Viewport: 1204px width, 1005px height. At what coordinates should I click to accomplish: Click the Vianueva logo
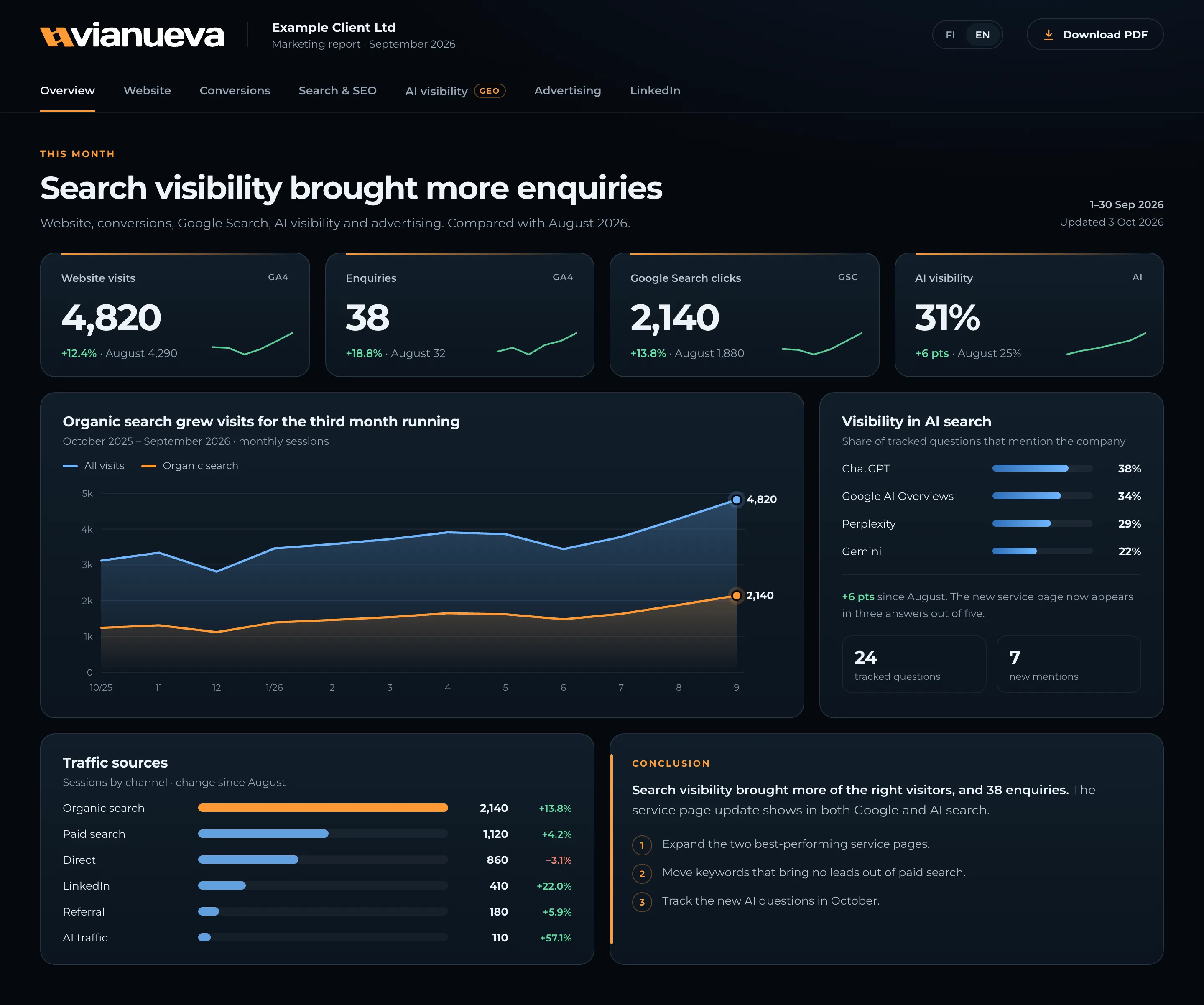pos(132,35)
